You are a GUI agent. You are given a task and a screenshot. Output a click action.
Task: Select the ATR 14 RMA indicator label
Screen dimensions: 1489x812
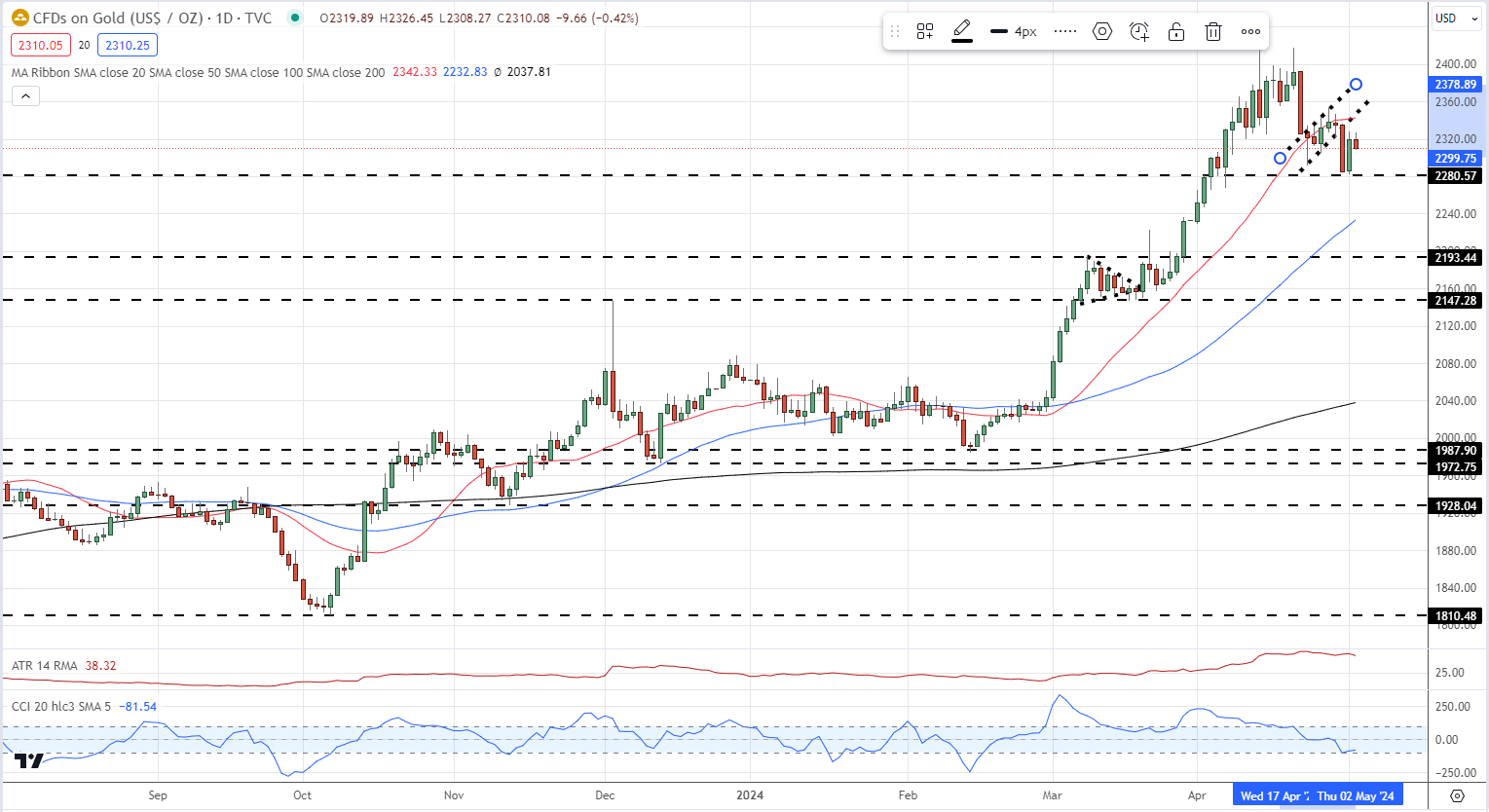pyautogui.click(x=45, y=666)
